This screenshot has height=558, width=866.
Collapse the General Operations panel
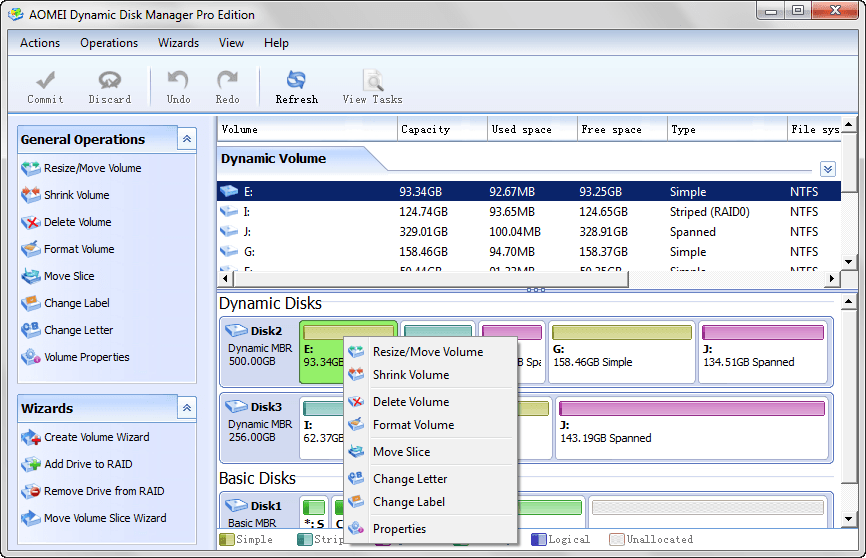187,139
